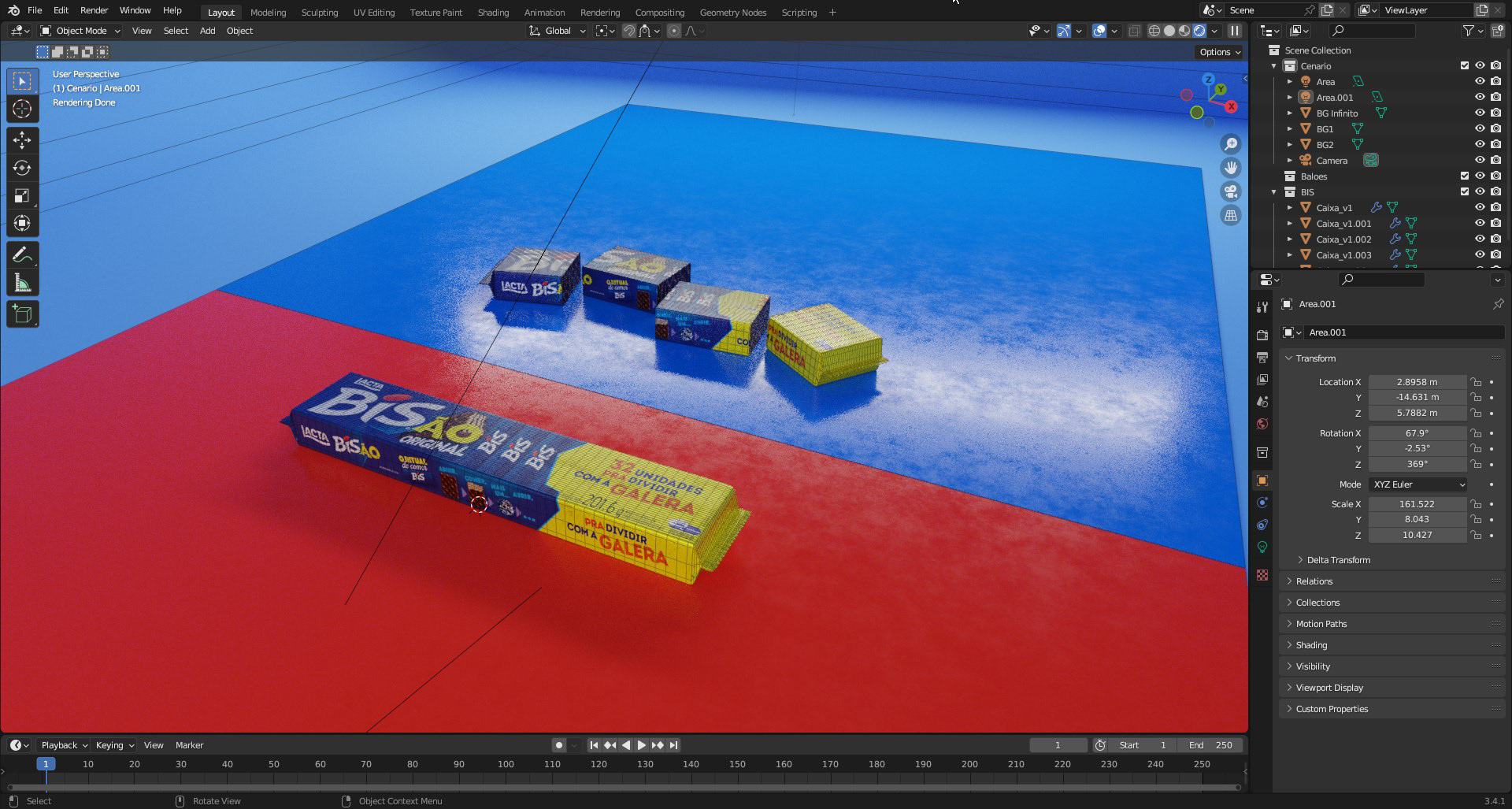Choose the Rotate tool
The image size is (1512, 809).
(22, 168)
